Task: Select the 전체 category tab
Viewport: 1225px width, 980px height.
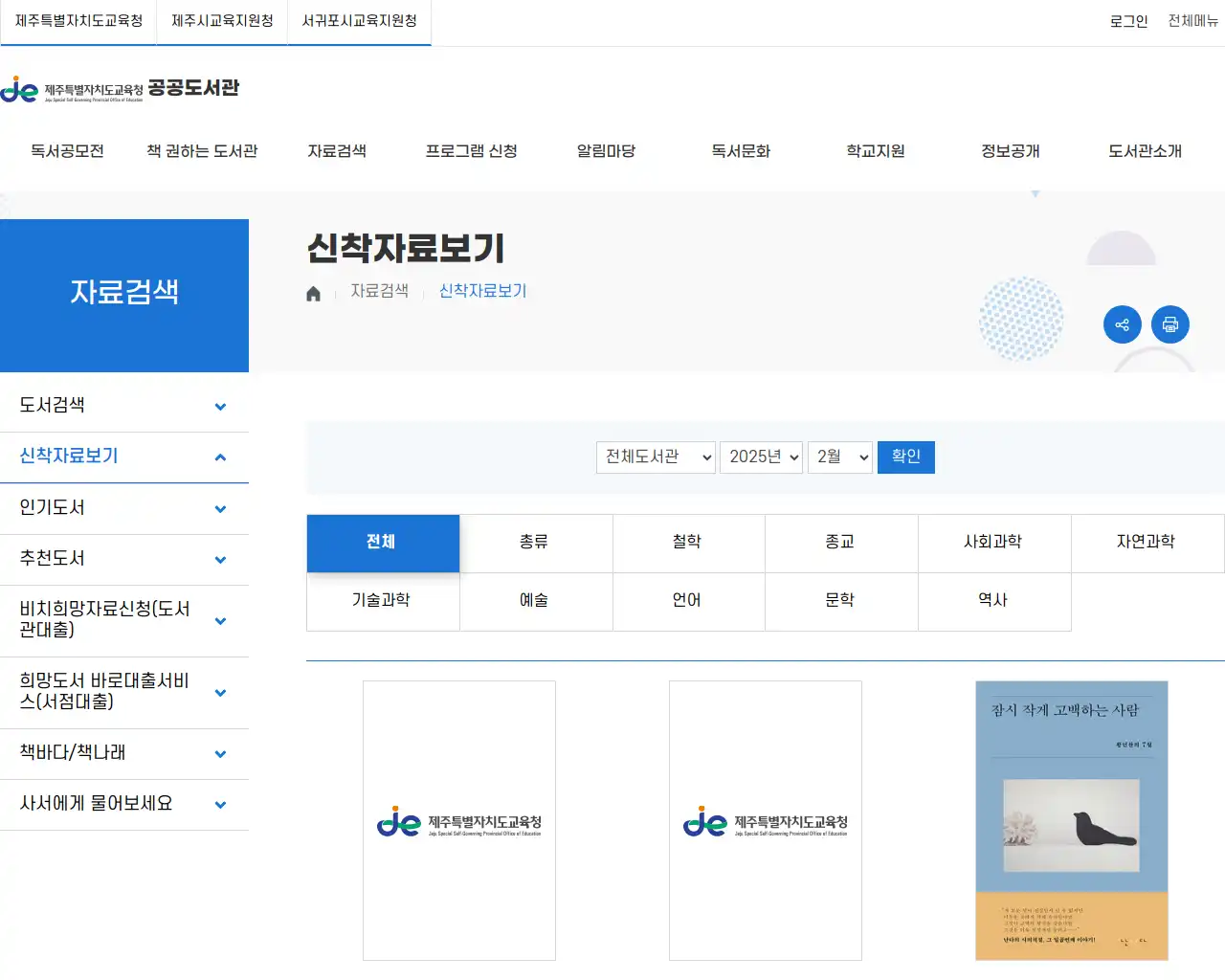Action: [x=383, y=543]
